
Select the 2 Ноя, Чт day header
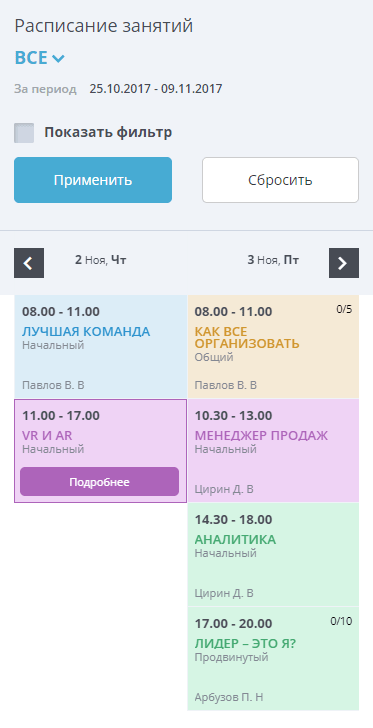[100, 260]
